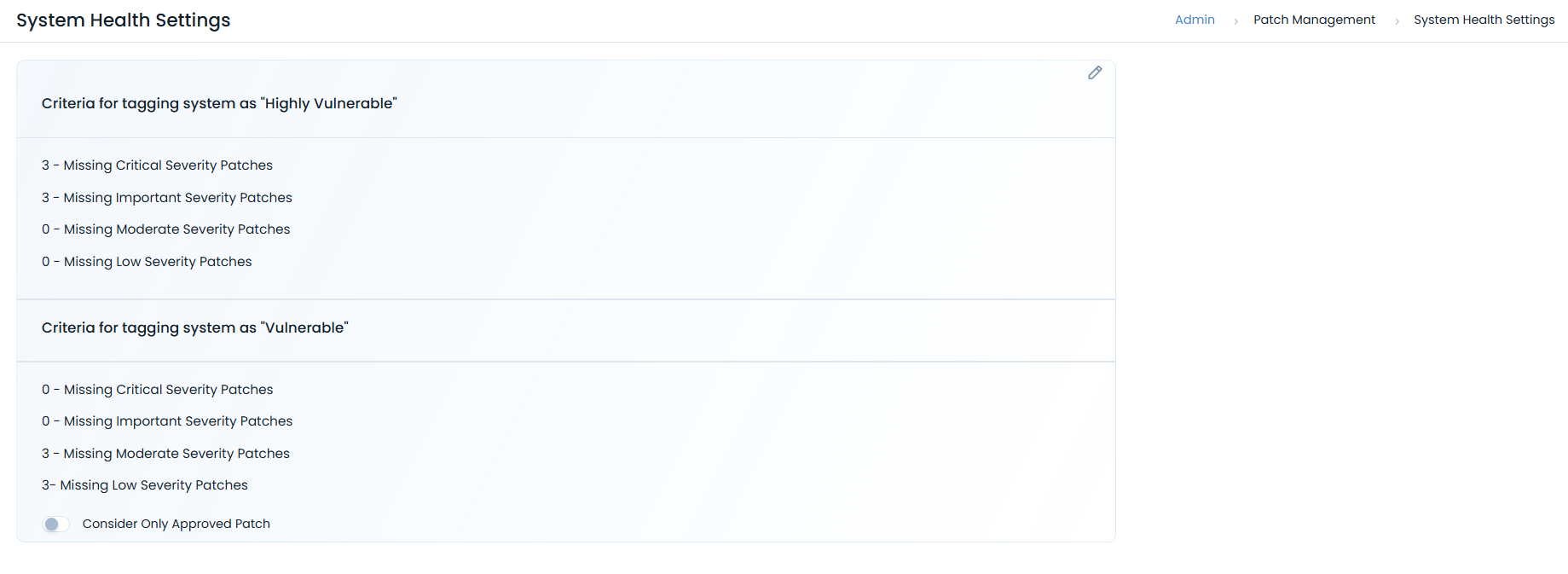Navigate to Patch Management via breadcrumb
The height and width of the screenshot is (574, 1568).
[x=1314, y=19]
